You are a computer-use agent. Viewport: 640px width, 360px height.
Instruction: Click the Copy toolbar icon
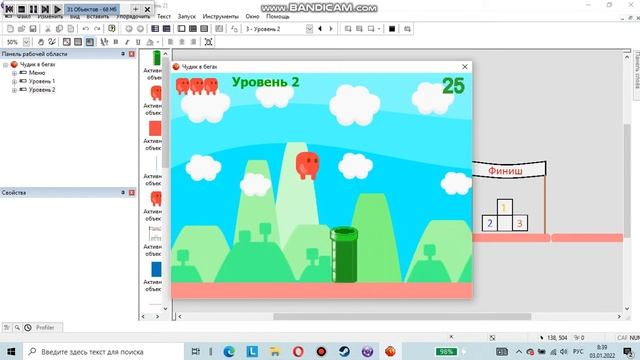(x=59, y=29)
